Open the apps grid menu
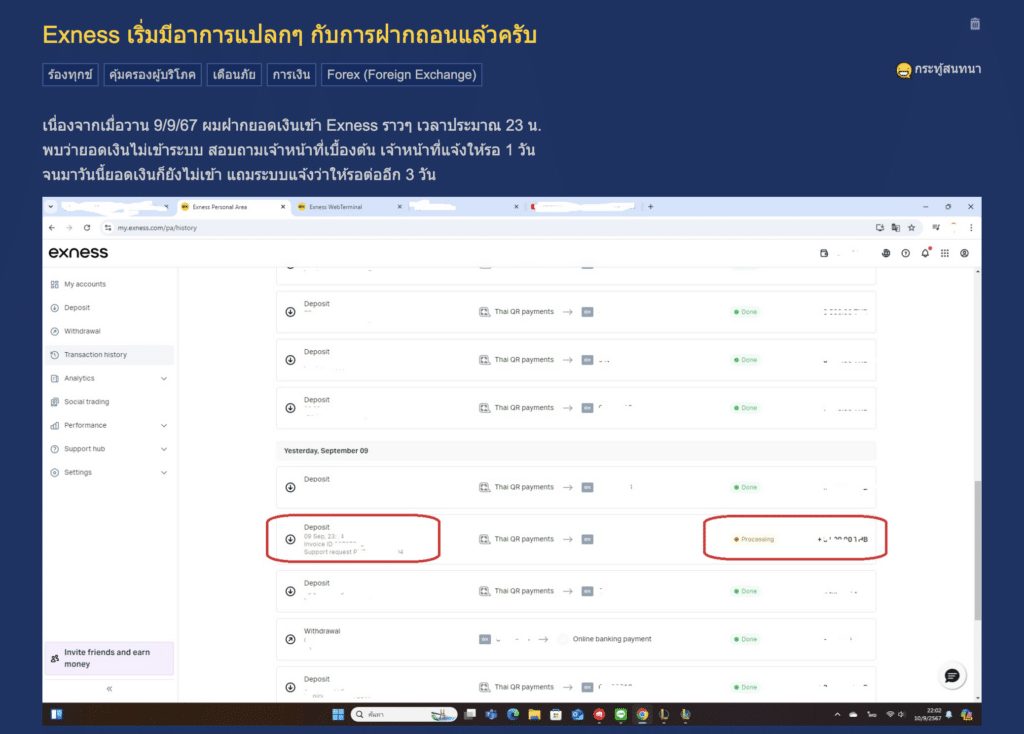1024x734 pixels. 945,253
